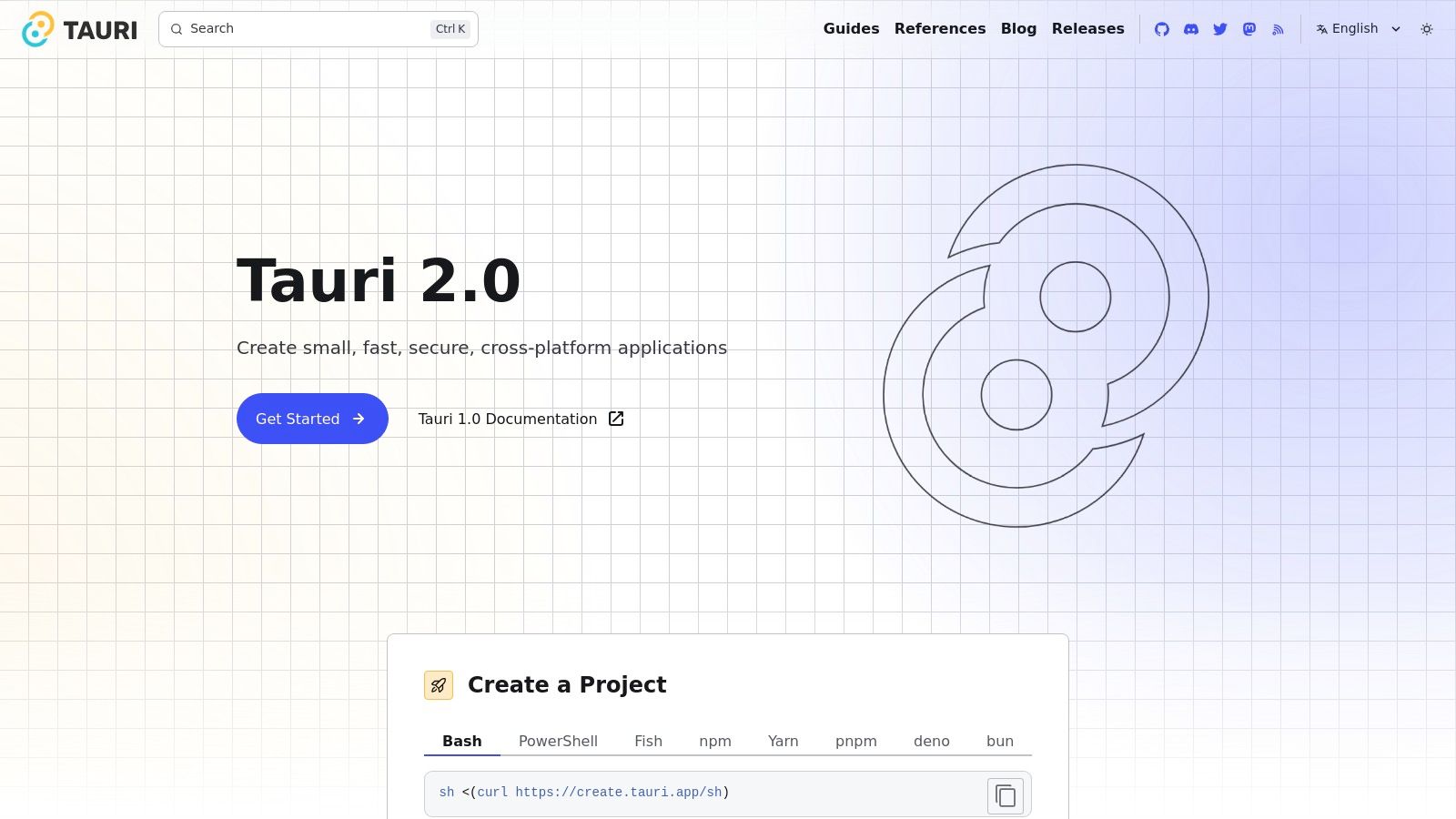
Task: Open the Releases page
Action: click(x=1087, y=28)
